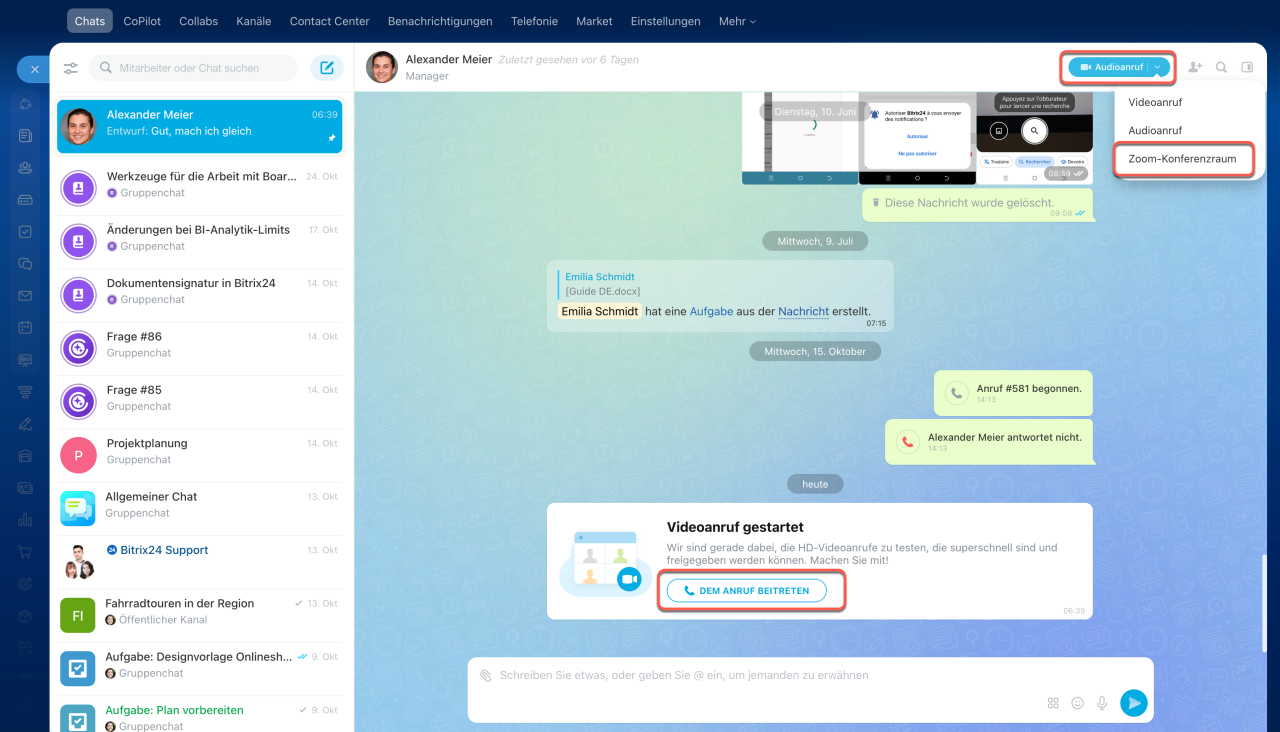Open the Alexander Meier chat in list
1280x732 pixels.
click(200, 126)
